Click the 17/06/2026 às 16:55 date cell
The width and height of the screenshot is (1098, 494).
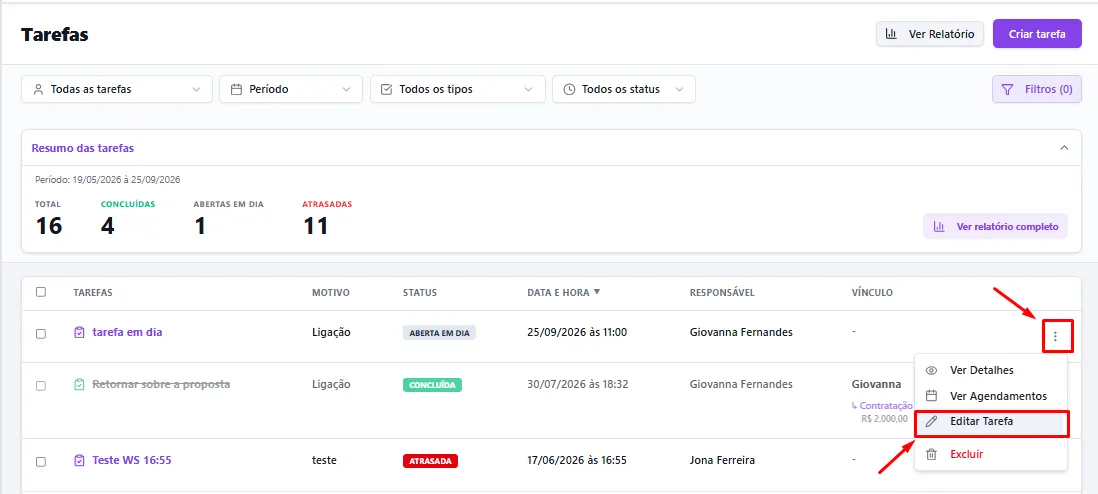click(577, 461)
